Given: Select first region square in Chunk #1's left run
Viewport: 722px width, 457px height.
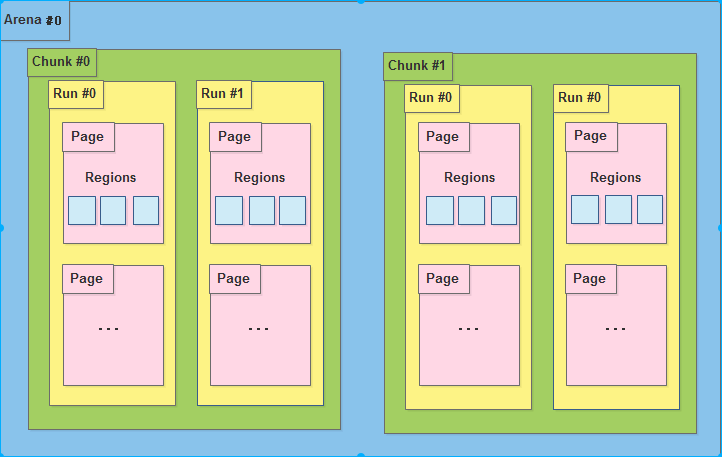Looking at the screenshot, I should 440,211.
